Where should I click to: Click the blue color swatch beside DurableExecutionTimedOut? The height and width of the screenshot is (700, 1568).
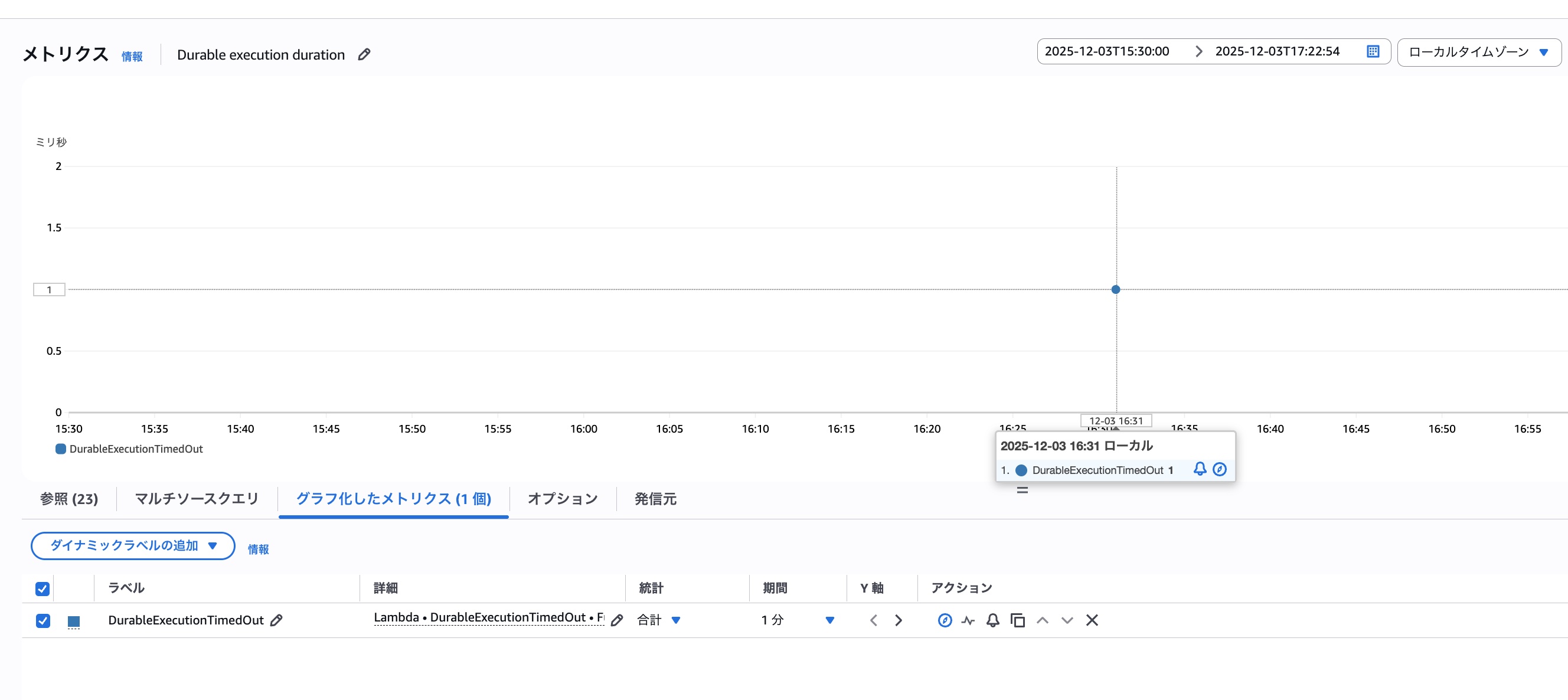[73, 620]
